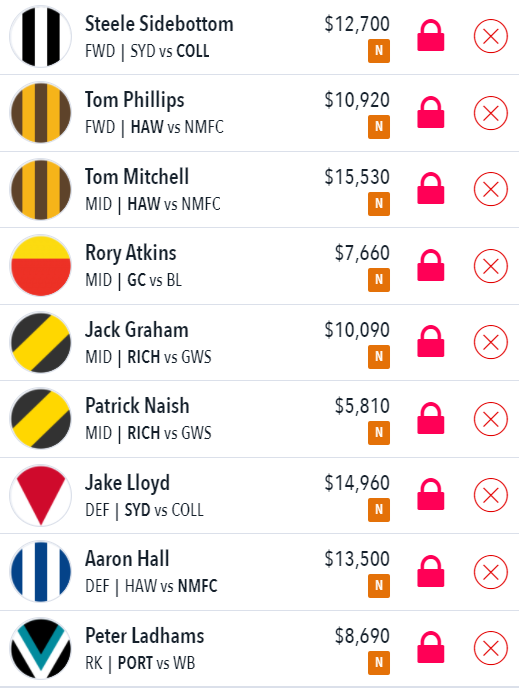Remove Rory Atkins with X icon
This screenshot has width=519, height=688.
[490, 265]
